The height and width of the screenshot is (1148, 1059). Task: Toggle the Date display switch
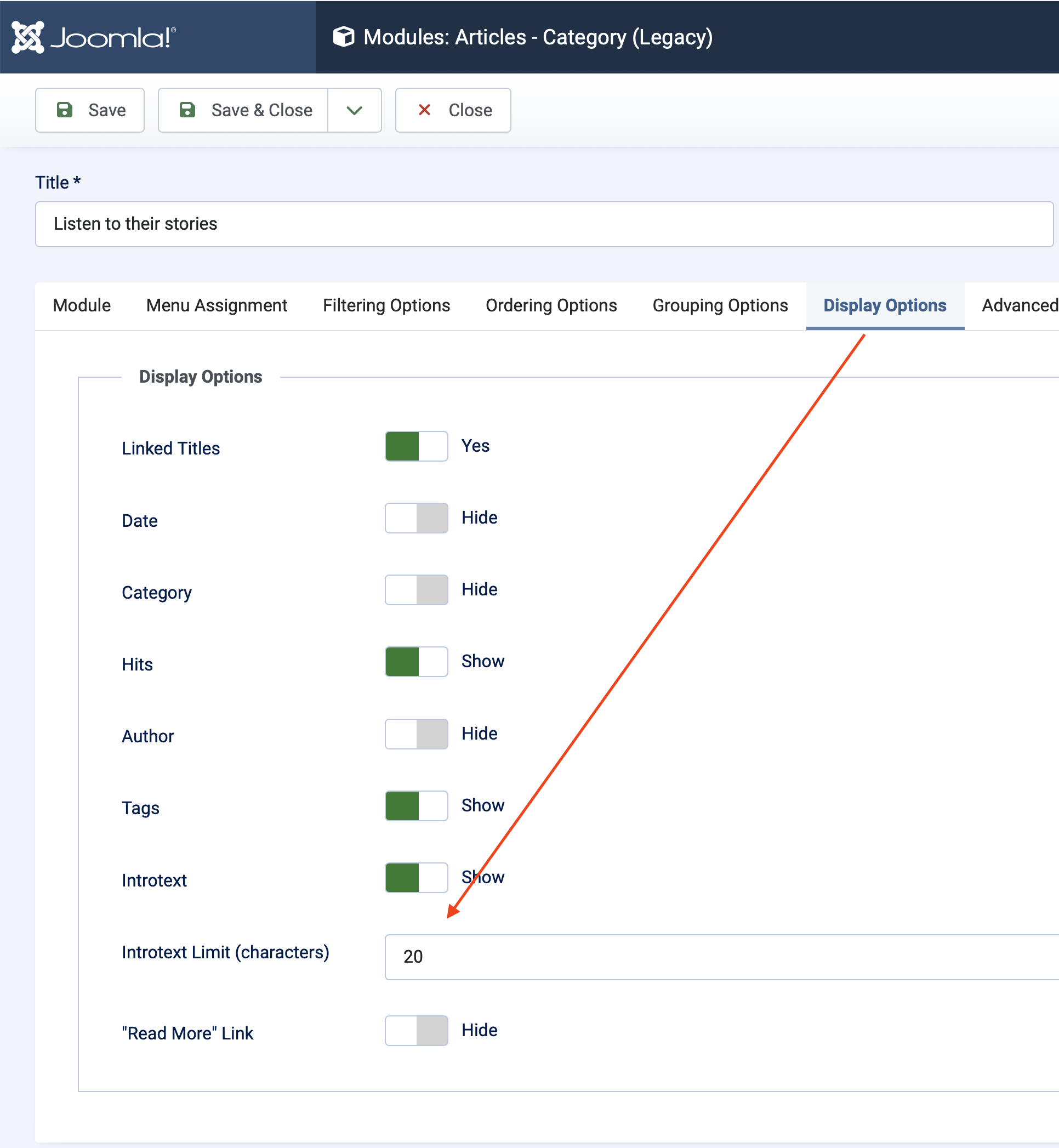pyautogui.click(x=416, y=518)
